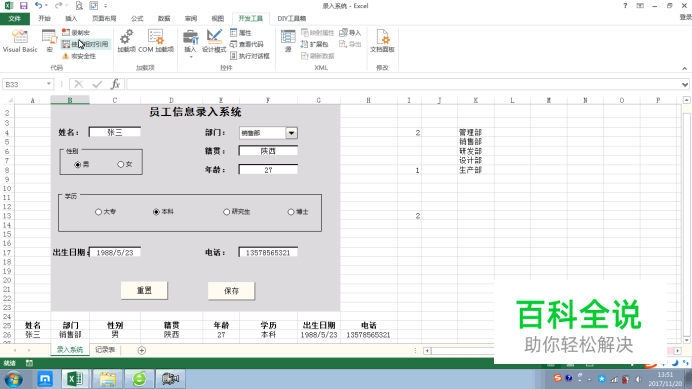Choose 研究生 education option
Image resolution: width=692 pixels, height=389 pixels.
point(237,212)
